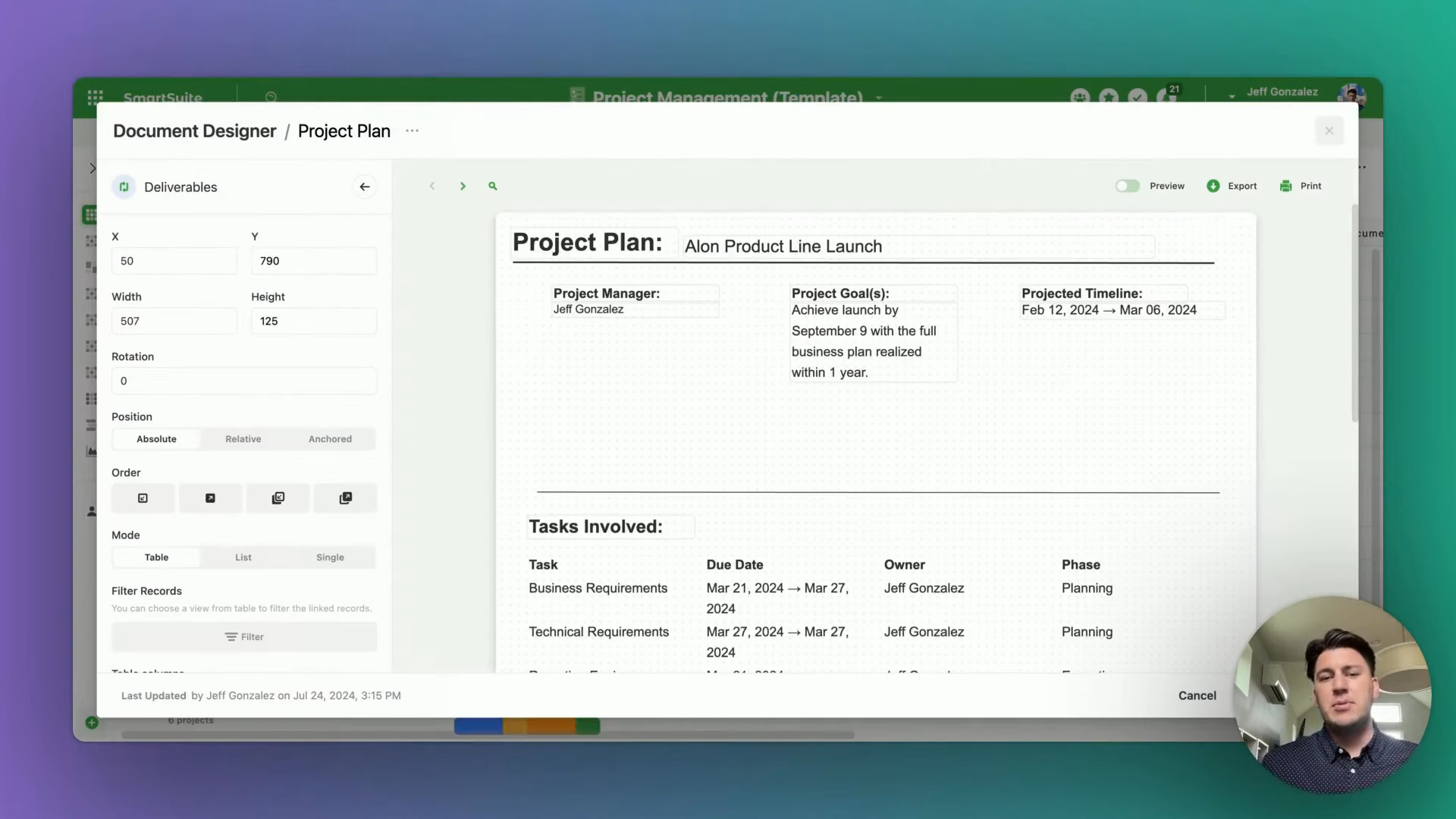
Task: Close the Document Designer dialog
Action: pos(1329,130)
